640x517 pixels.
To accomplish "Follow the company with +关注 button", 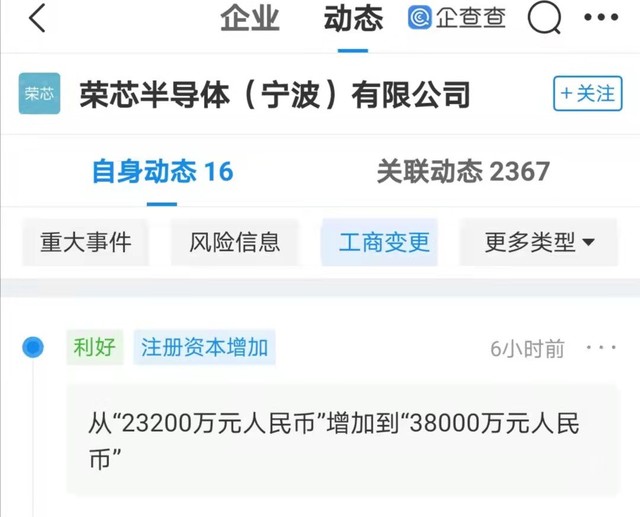I will 588,93.
